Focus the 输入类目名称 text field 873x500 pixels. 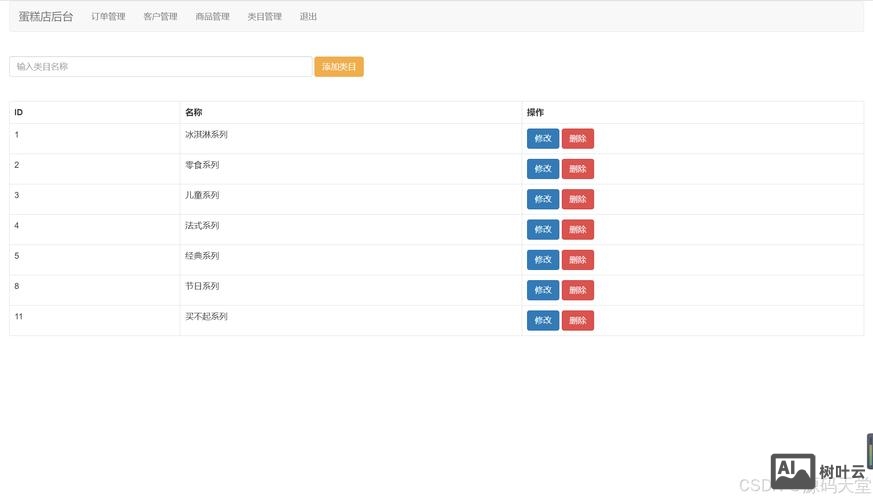point(160,67)
